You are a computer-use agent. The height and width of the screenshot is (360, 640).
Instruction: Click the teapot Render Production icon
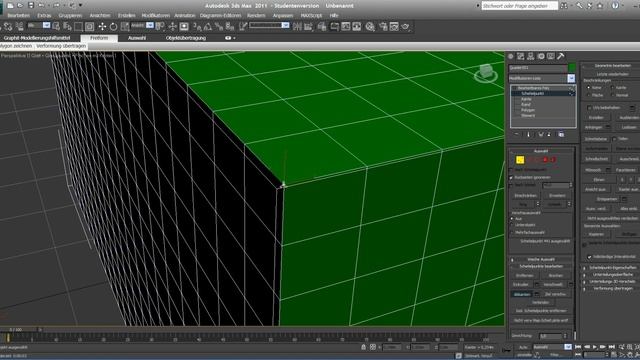pos(405,27)
